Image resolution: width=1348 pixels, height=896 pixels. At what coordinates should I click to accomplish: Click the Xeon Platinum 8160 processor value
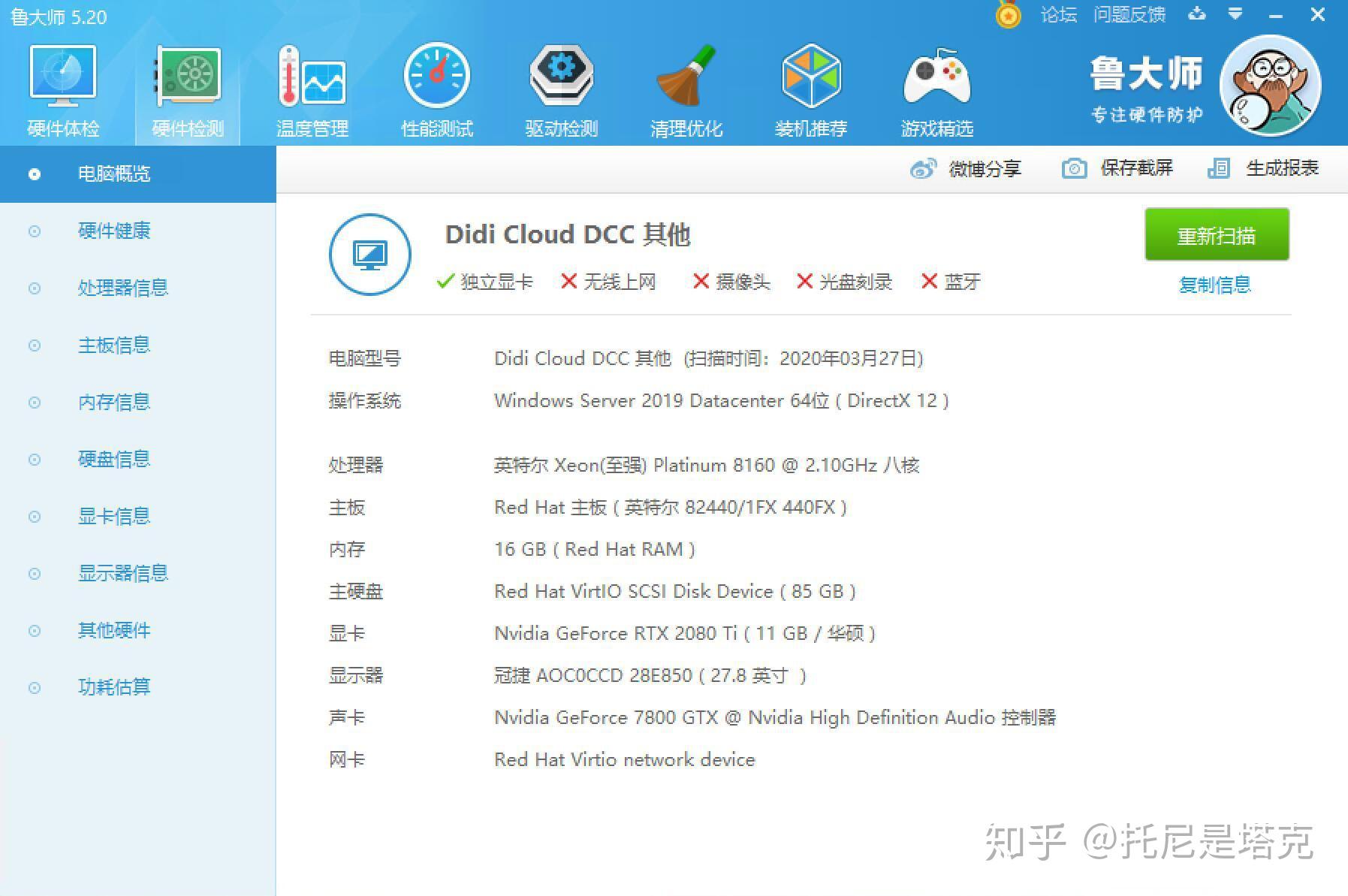(707, 466)
